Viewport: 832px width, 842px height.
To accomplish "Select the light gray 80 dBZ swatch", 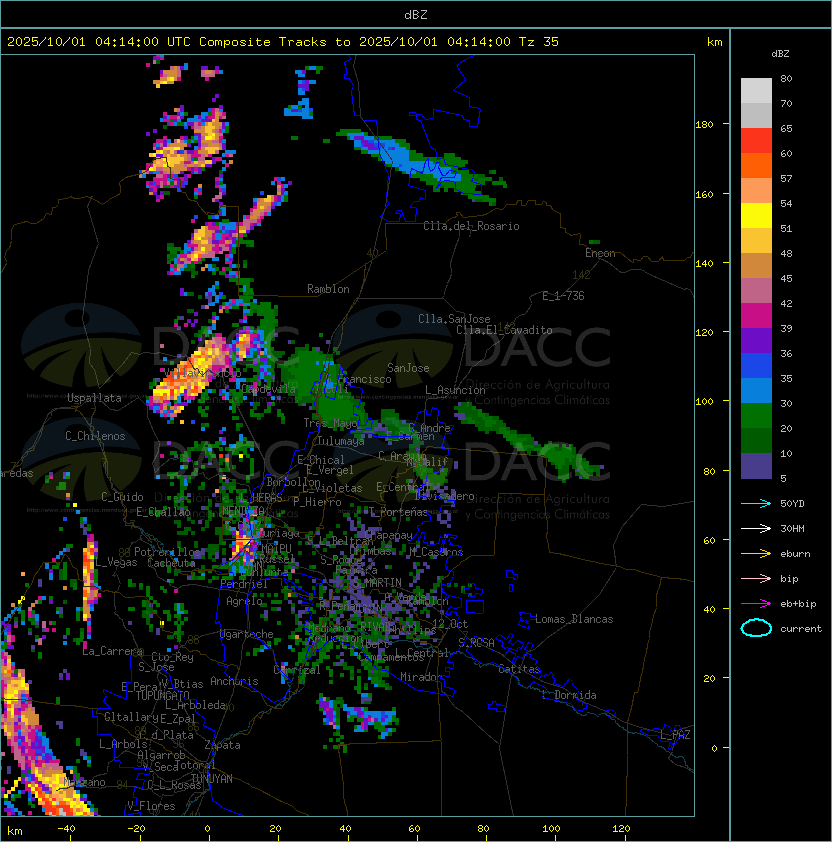I will coord(756,90).
